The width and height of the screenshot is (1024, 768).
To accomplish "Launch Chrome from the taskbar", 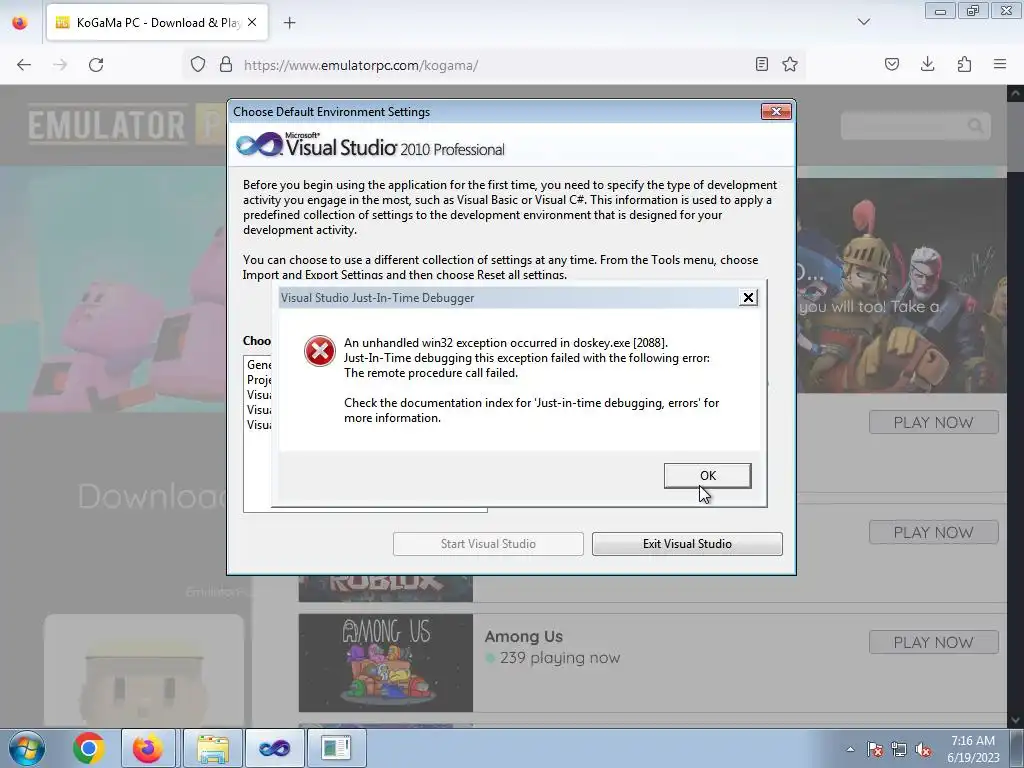I will pyautogui.click(x=89, y=748).
